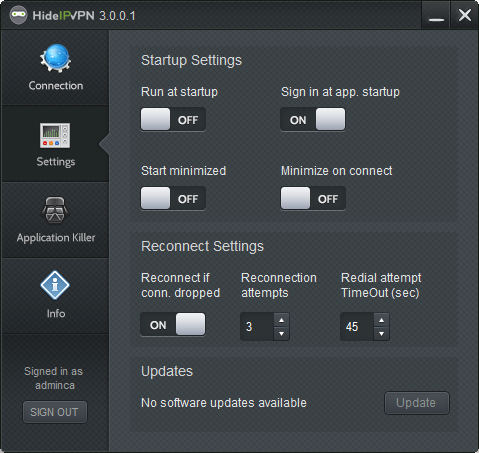Click the Application Killer helmet icon
This screenshot has width=479, height=453.
(55, 210)
